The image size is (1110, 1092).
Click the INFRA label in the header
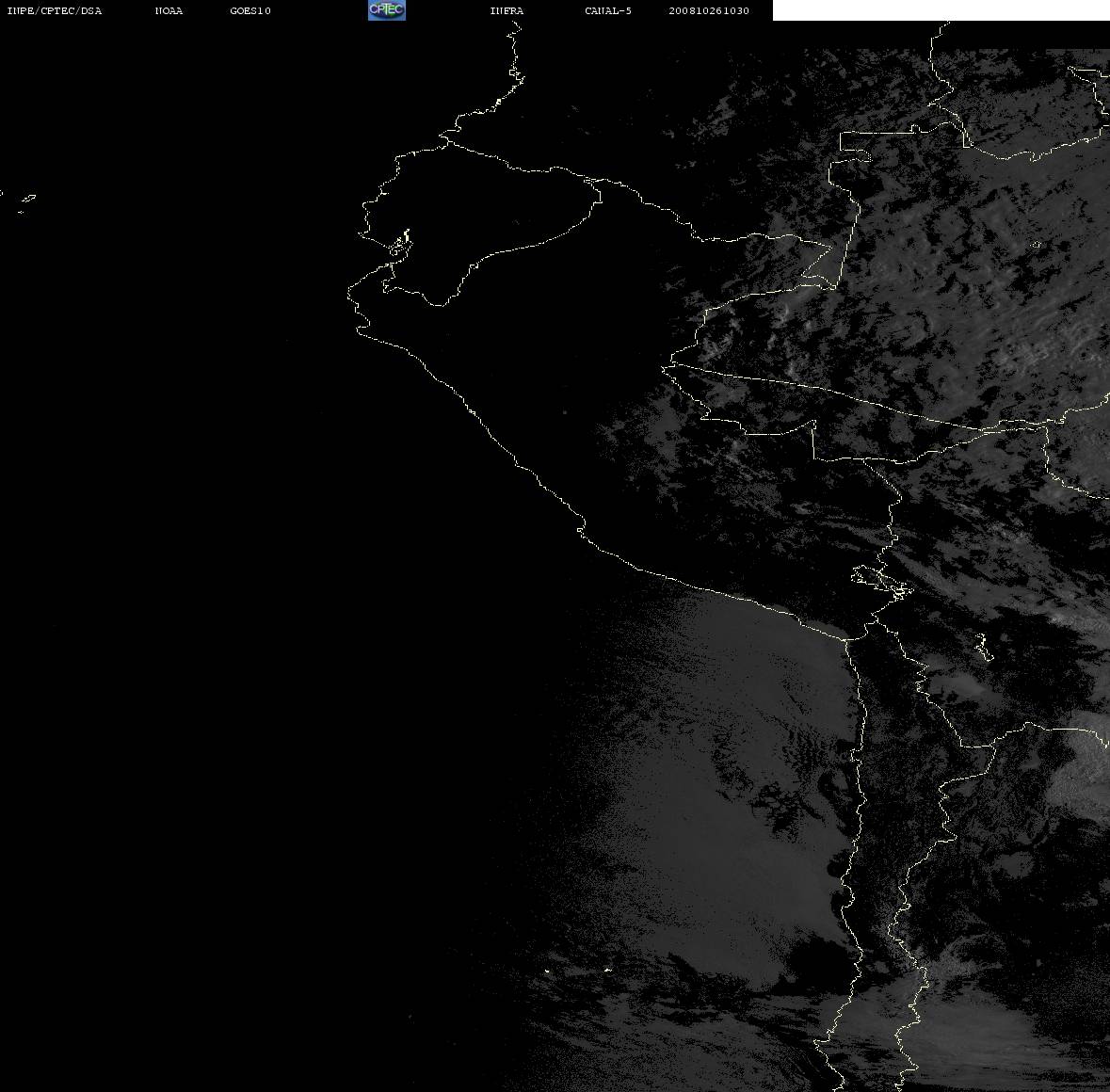[507, 10]
